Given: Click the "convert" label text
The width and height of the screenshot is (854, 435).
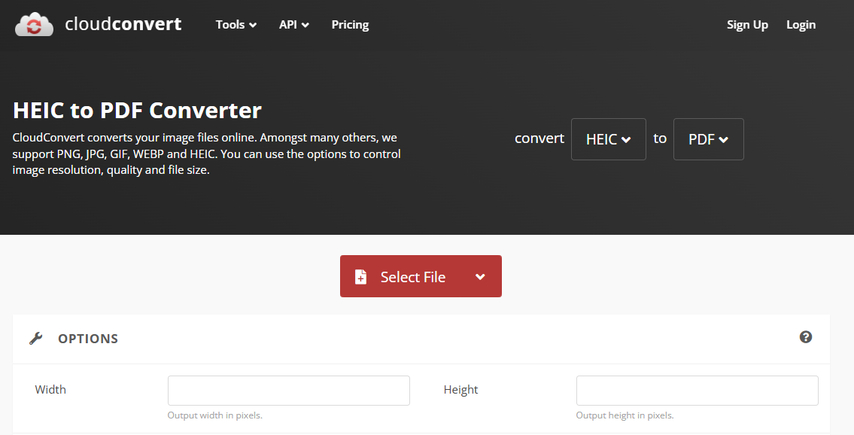Looking at the screenshot, I should click(x=539, y=138).
